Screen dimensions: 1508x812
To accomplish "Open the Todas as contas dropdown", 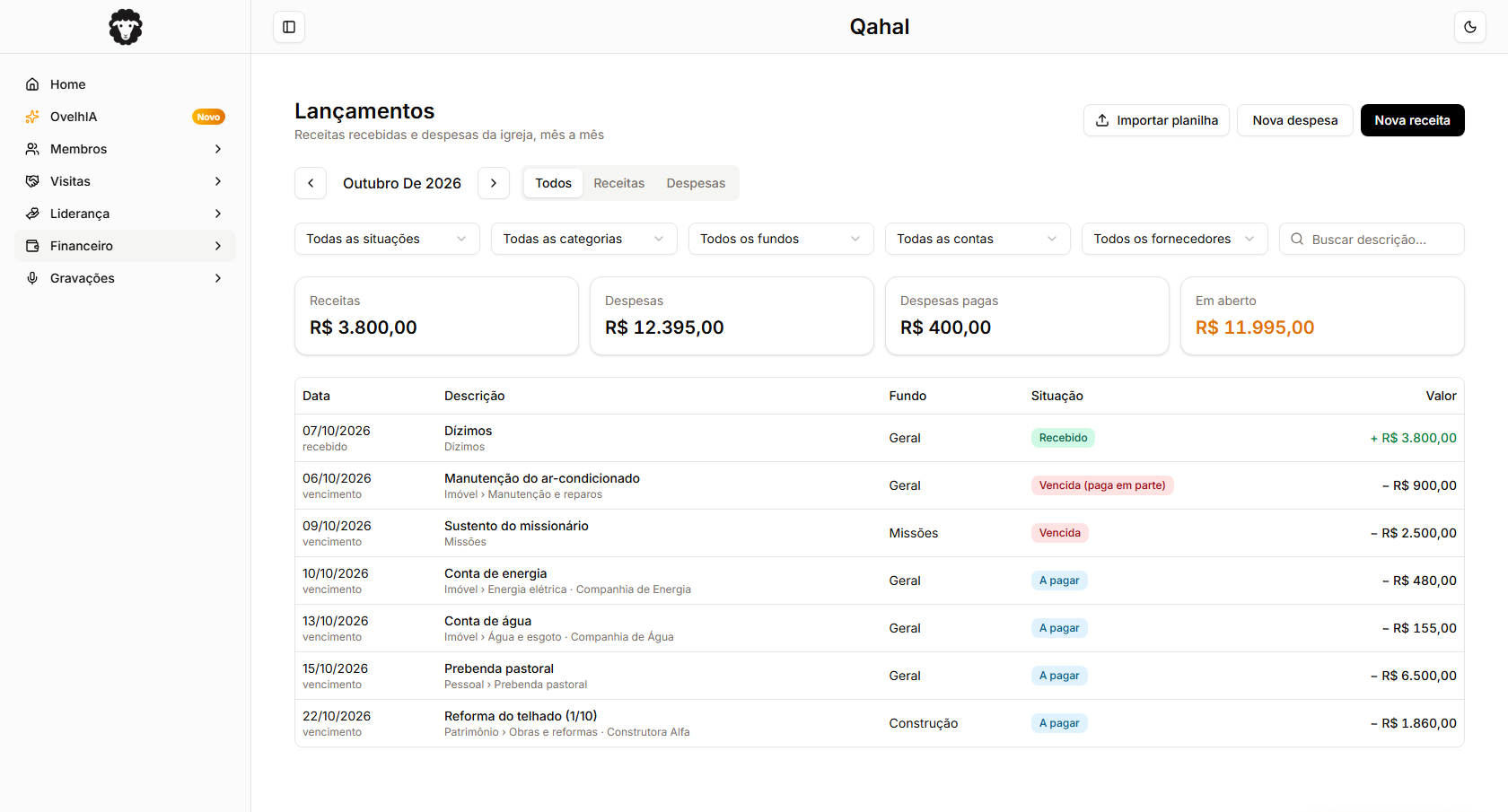I will point(978,239).
